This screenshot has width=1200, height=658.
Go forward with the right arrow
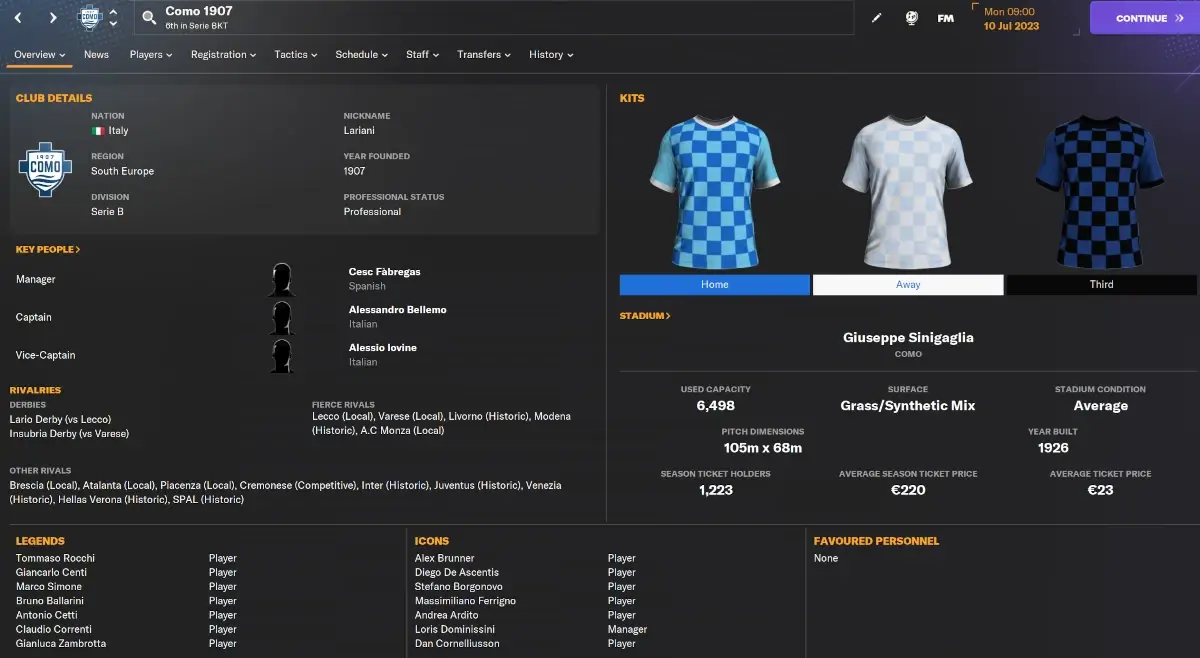52,18
